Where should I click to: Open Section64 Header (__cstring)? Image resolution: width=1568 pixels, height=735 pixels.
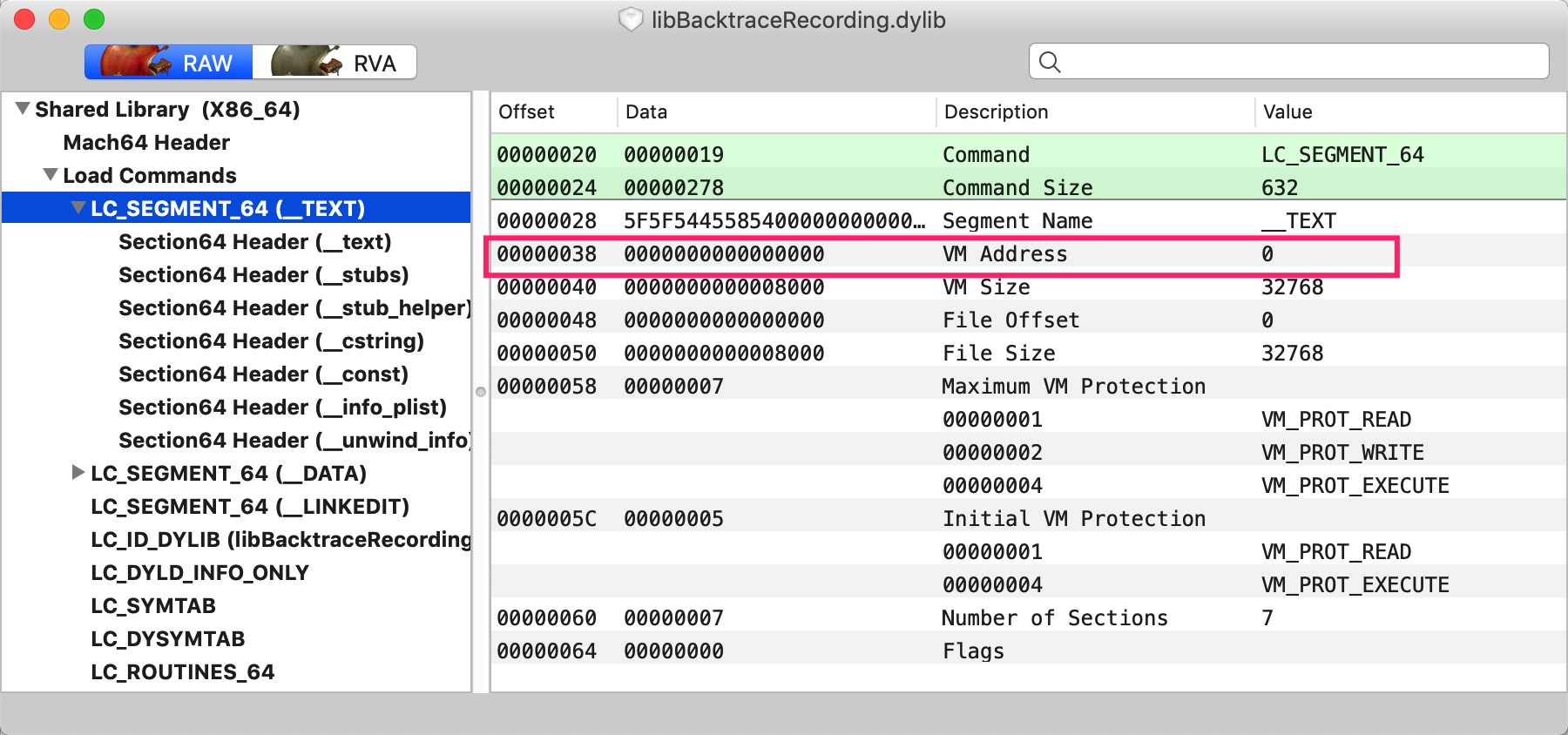271,341
